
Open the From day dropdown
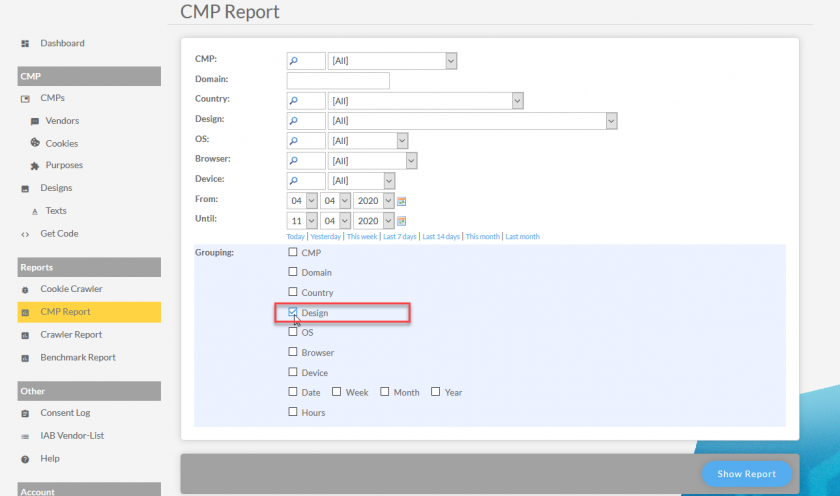click(x=302, y=201)
